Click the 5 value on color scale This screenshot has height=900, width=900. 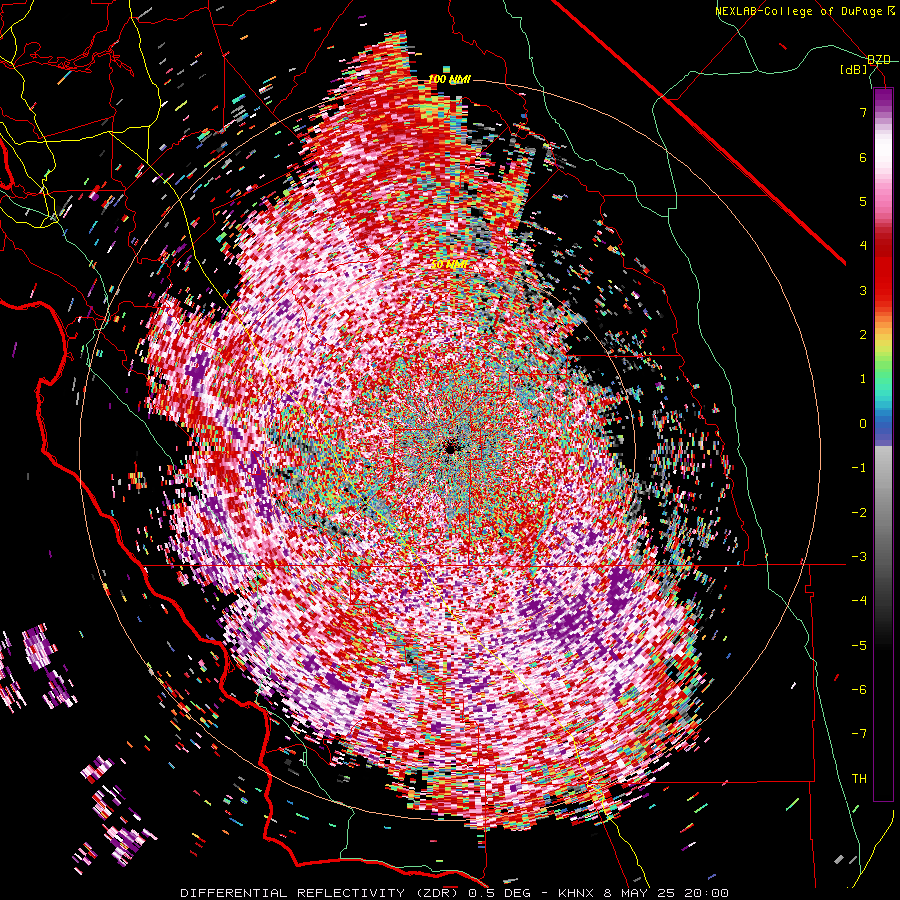pos(863,201)
